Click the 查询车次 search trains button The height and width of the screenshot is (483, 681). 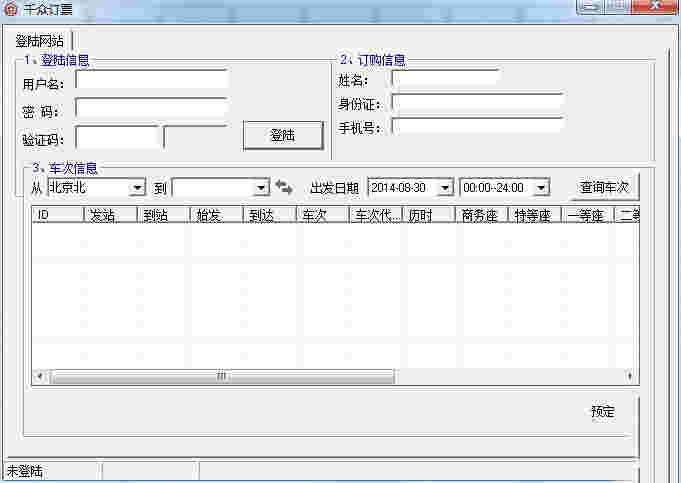click(x=604, y=187)
